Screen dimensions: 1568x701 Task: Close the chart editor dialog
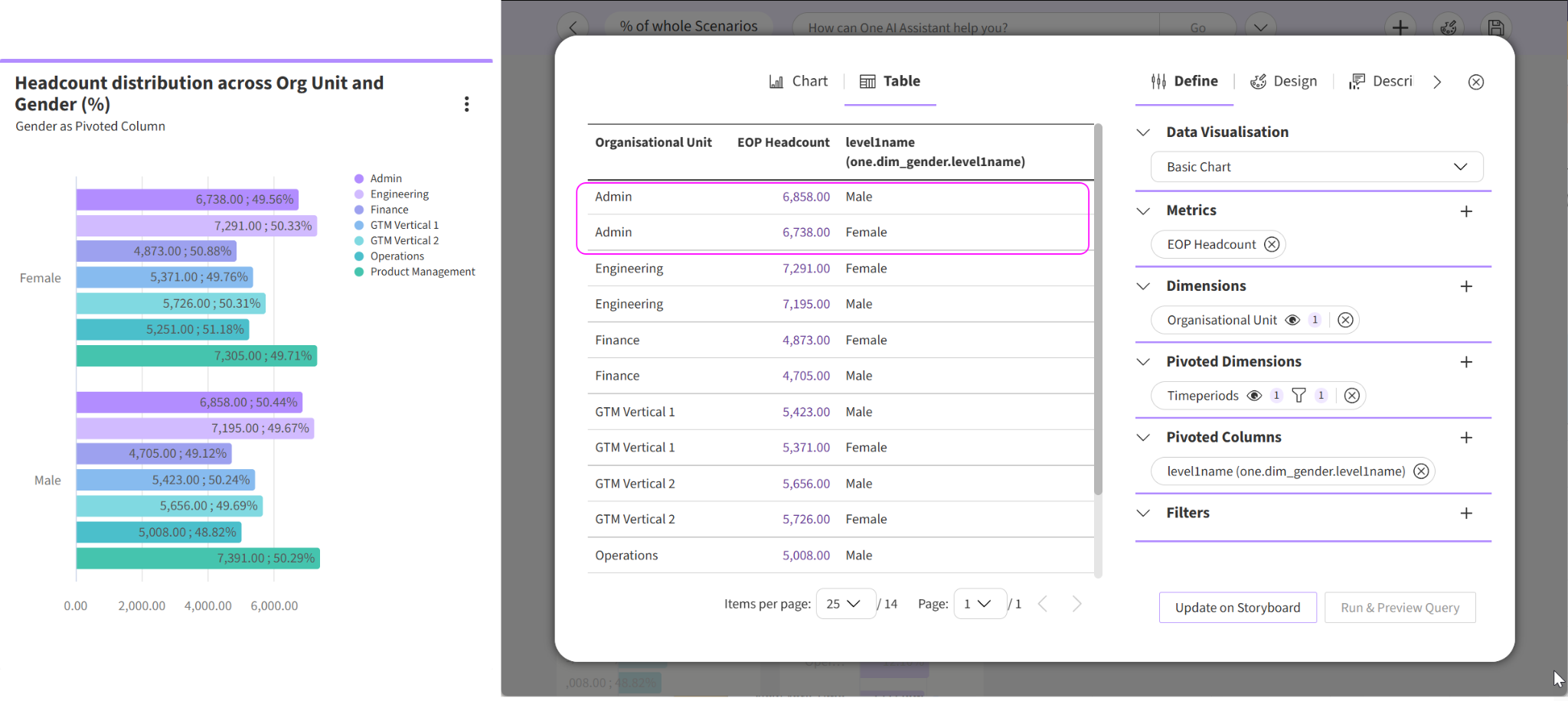pyautogui.click(x=1475, y=82)
